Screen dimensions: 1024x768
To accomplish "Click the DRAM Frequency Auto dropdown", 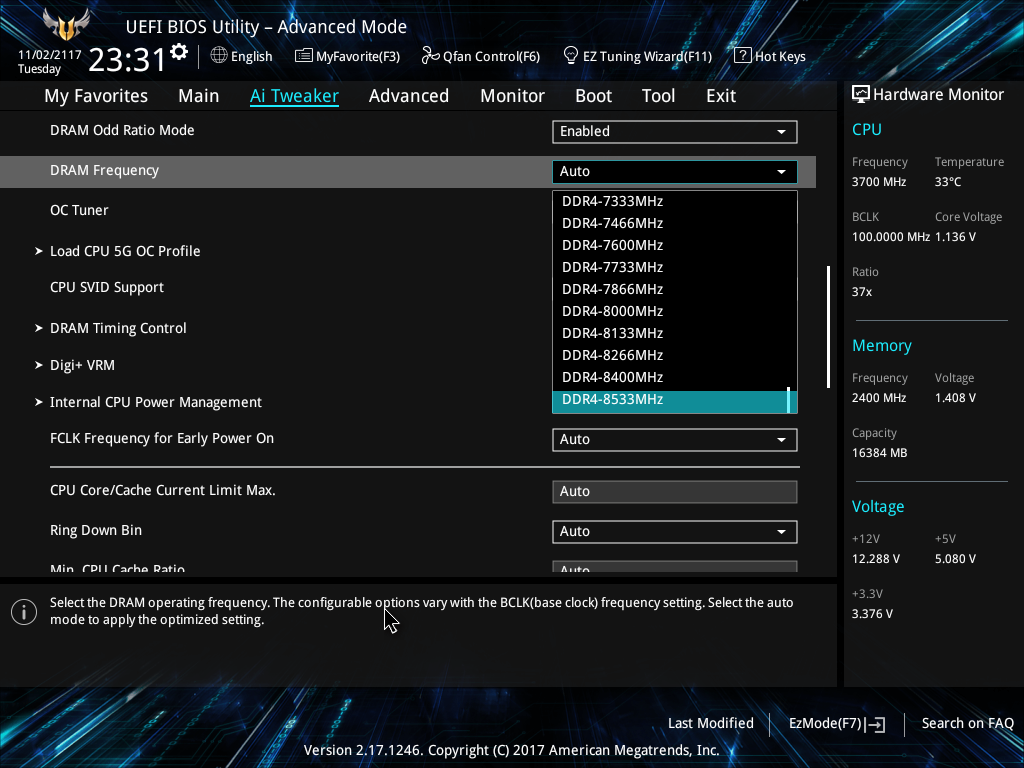I will [675, 172].
